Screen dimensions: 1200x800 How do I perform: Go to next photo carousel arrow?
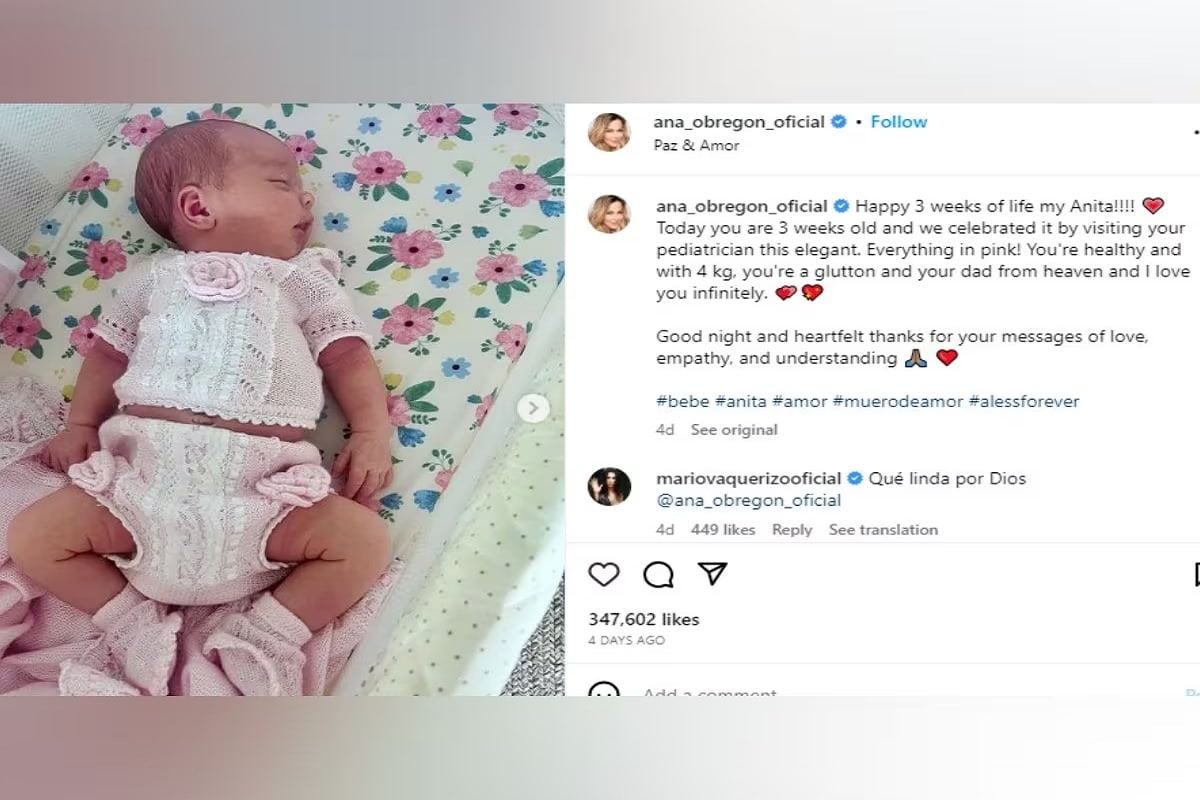533,408
